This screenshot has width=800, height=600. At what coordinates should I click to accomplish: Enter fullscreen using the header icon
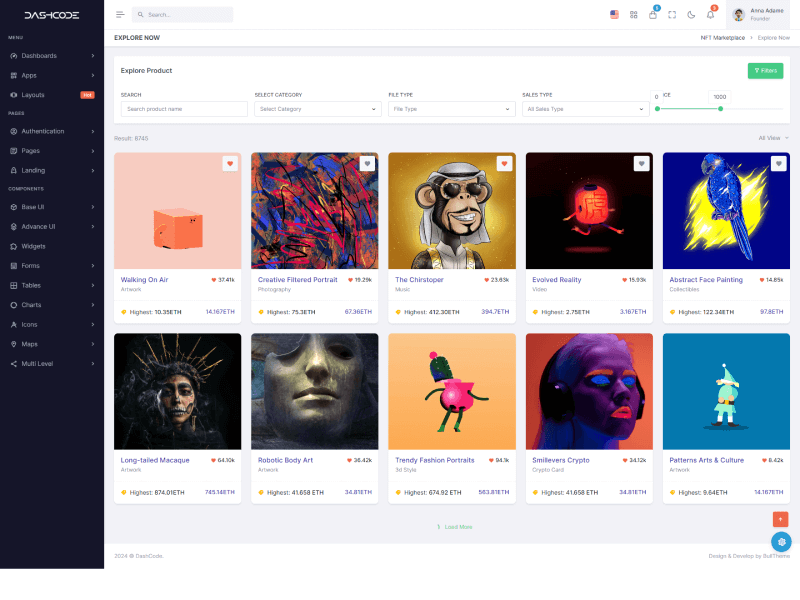coord(672,15)
